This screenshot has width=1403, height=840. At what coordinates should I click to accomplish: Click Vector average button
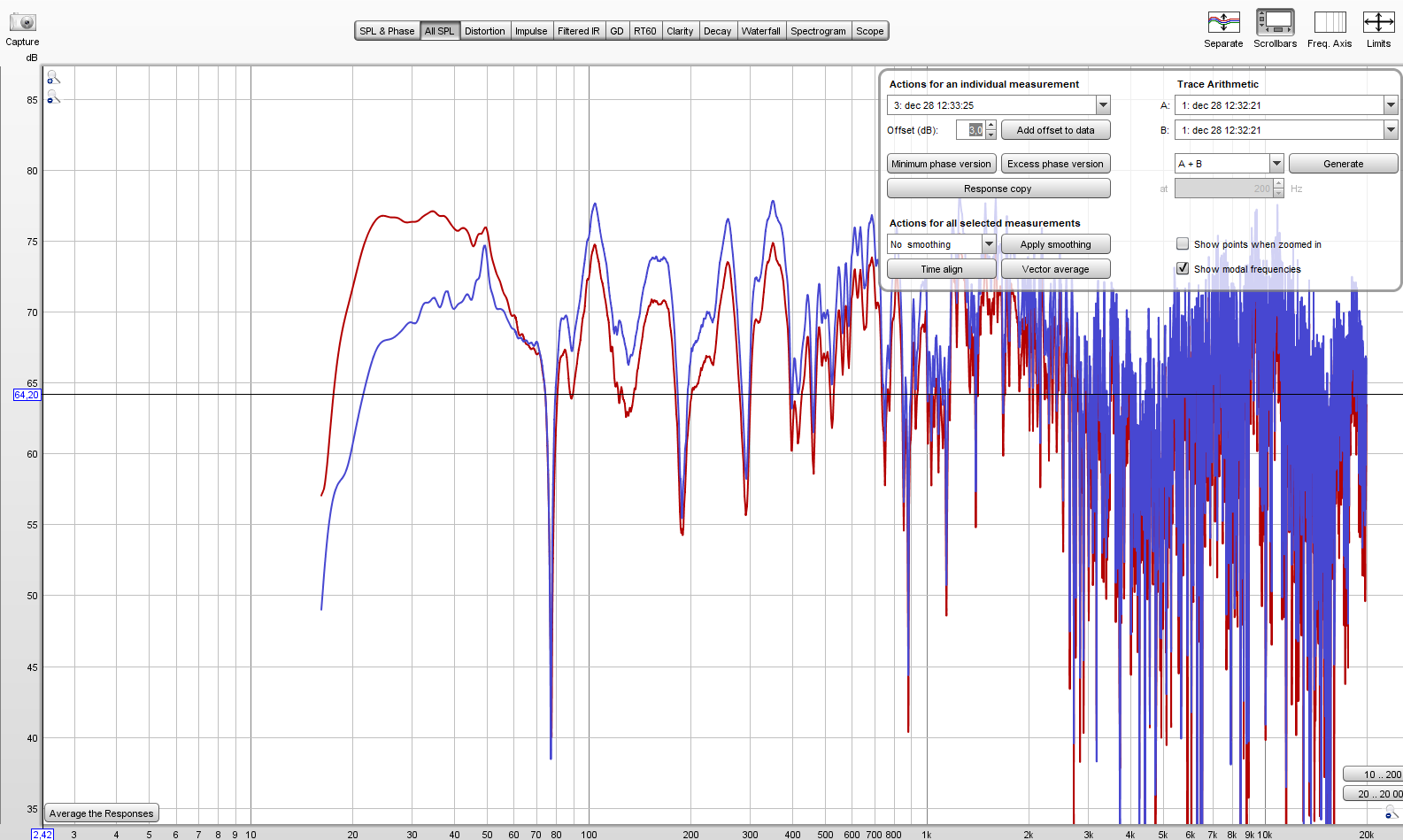(1055, 269)
